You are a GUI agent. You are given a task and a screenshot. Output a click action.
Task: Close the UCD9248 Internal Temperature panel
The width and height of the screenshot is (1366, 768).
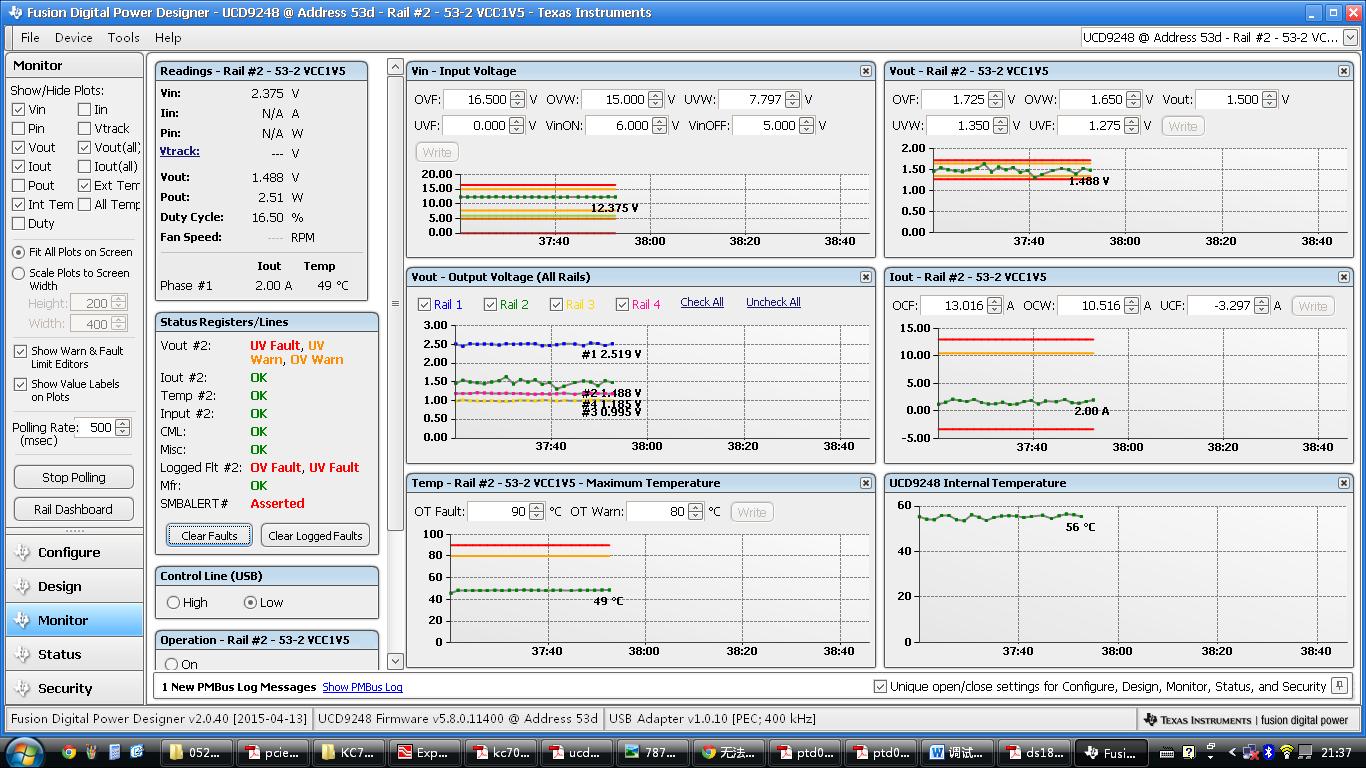[1344, 483]
